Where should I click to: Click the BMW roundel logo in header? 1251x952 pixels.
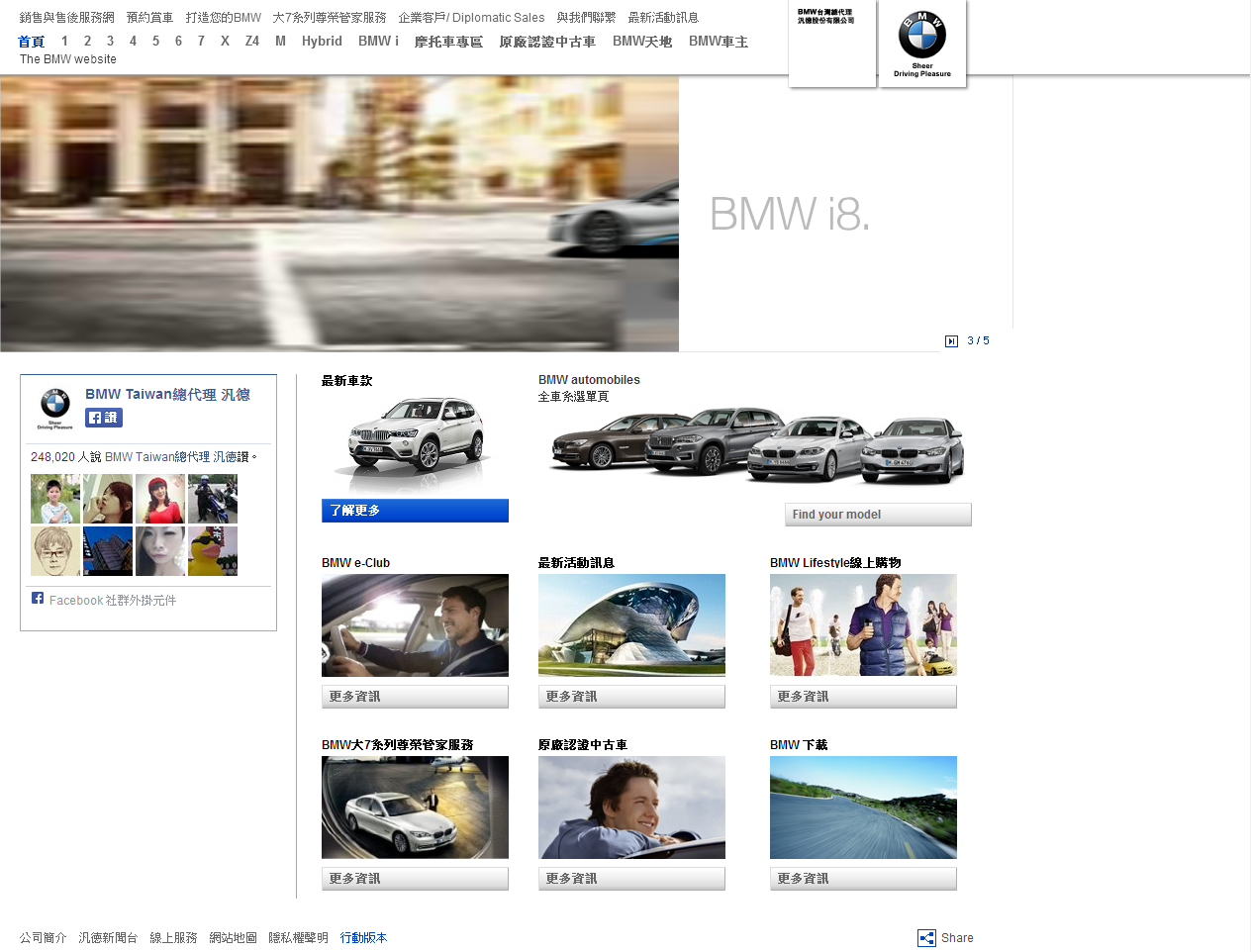[922, 35]
